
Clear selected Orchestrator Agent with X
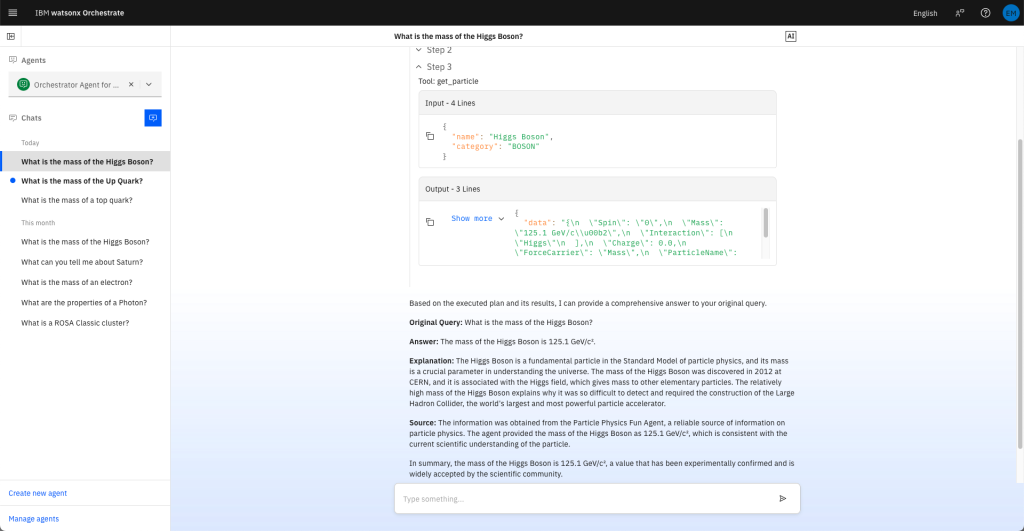[131, 84]
